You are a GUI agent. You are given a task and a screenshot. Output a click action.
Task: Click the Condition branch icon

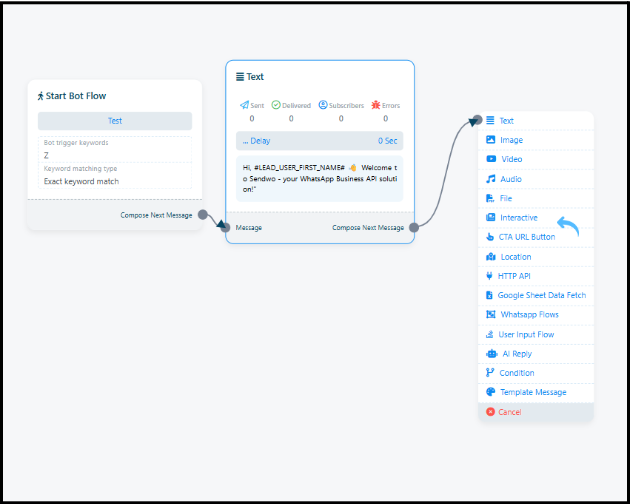tap(490, 373)
